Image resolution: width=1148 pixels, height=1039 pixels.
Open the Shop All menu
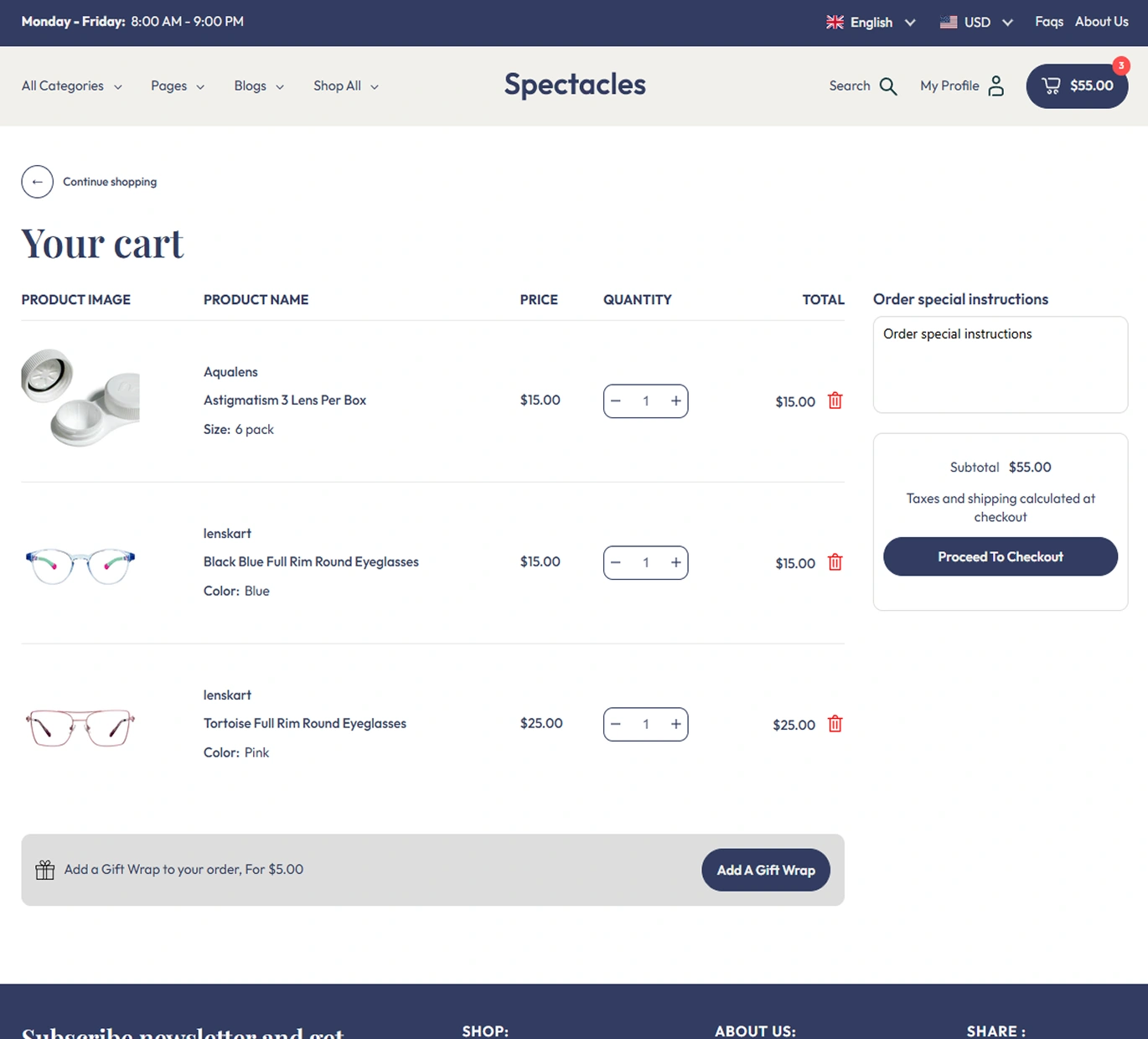[x=346, y=86]
